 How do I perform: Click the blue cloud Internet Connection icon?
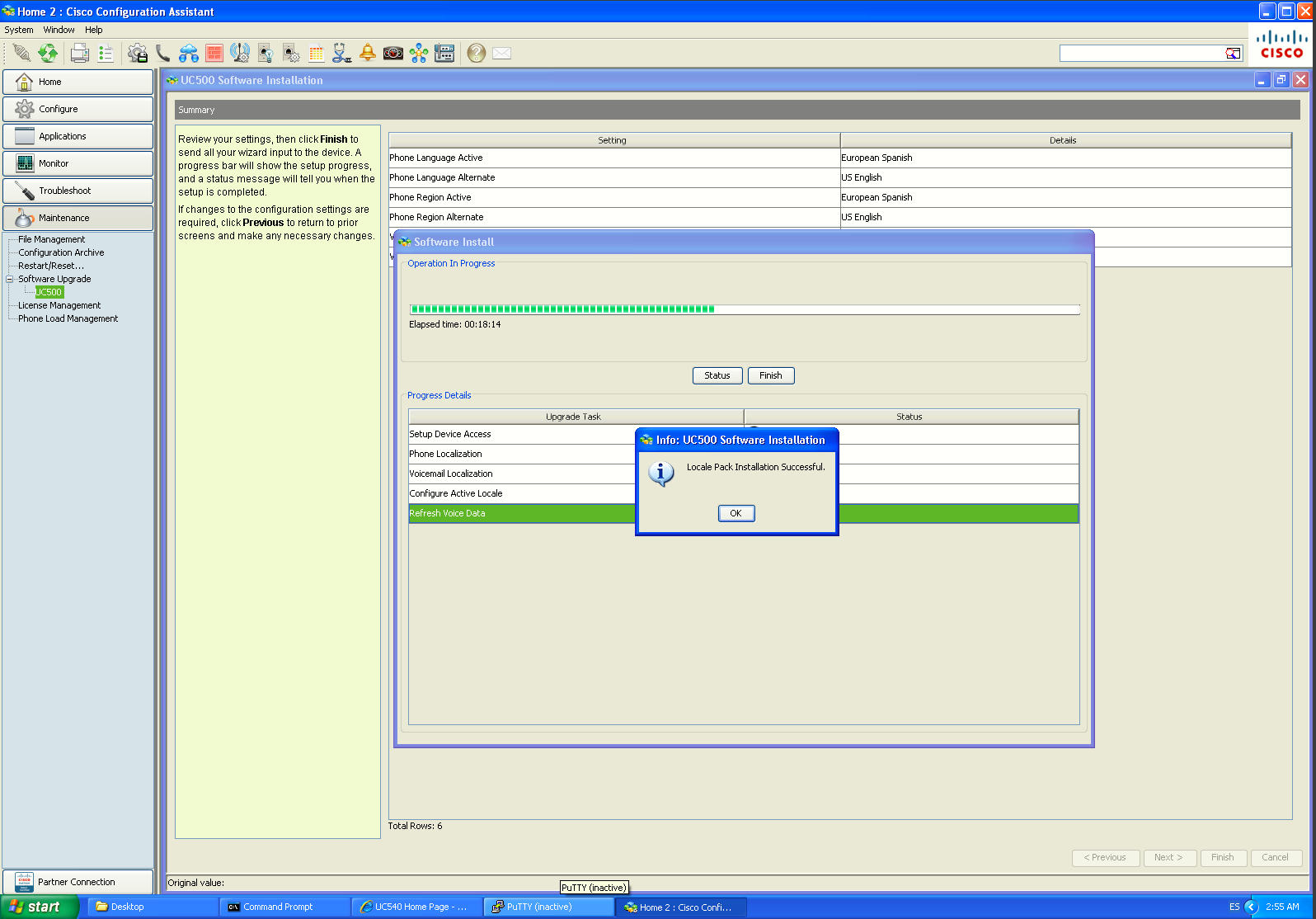tap(189, 54)
